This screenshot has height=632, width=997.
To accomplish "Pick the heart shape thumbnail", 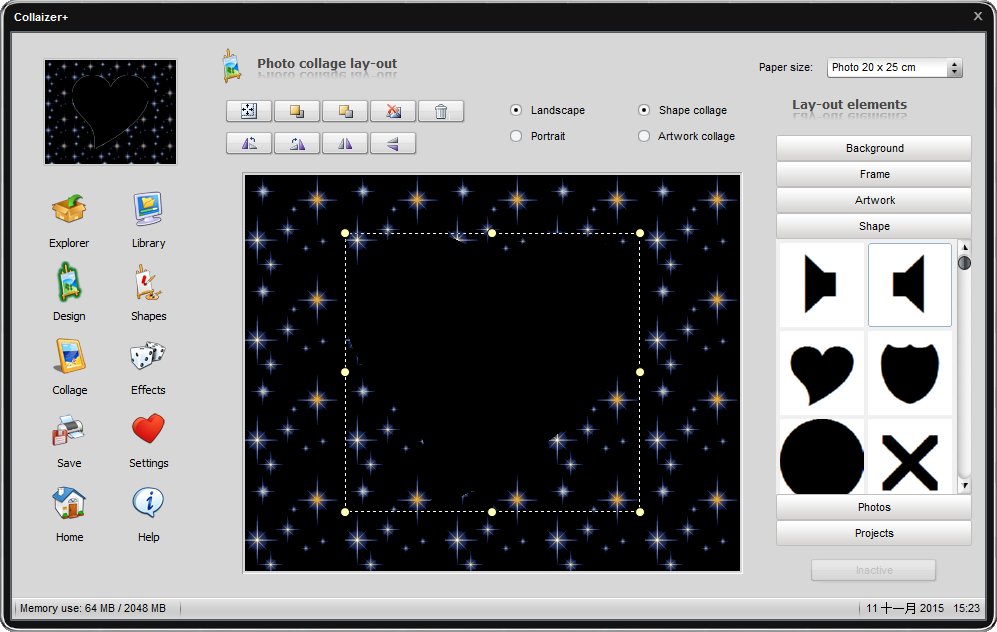I will (x=821, y=372).
